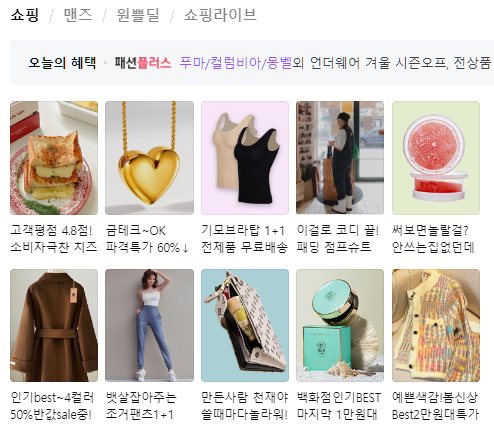Viewport: 494px width, 430px height.
Task: Open the 기모브라탑 1+1 전제품 무료배송 link
Action: point(244,239)
